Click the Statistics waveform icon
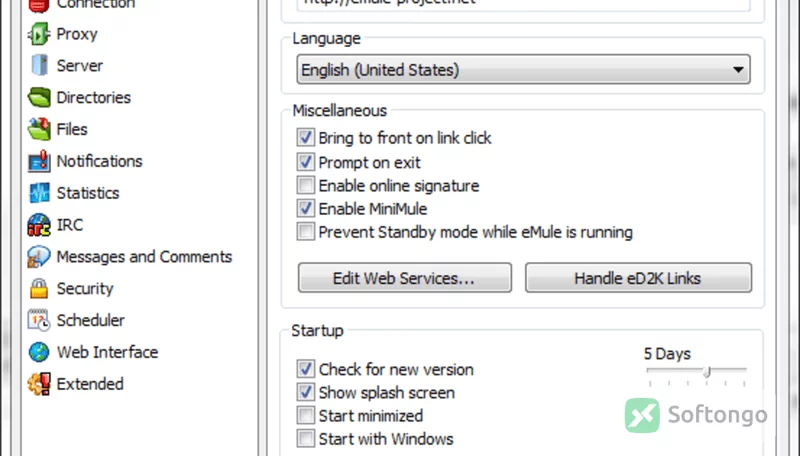Screen dimensions: 800x456 click(x=39, y=193)
